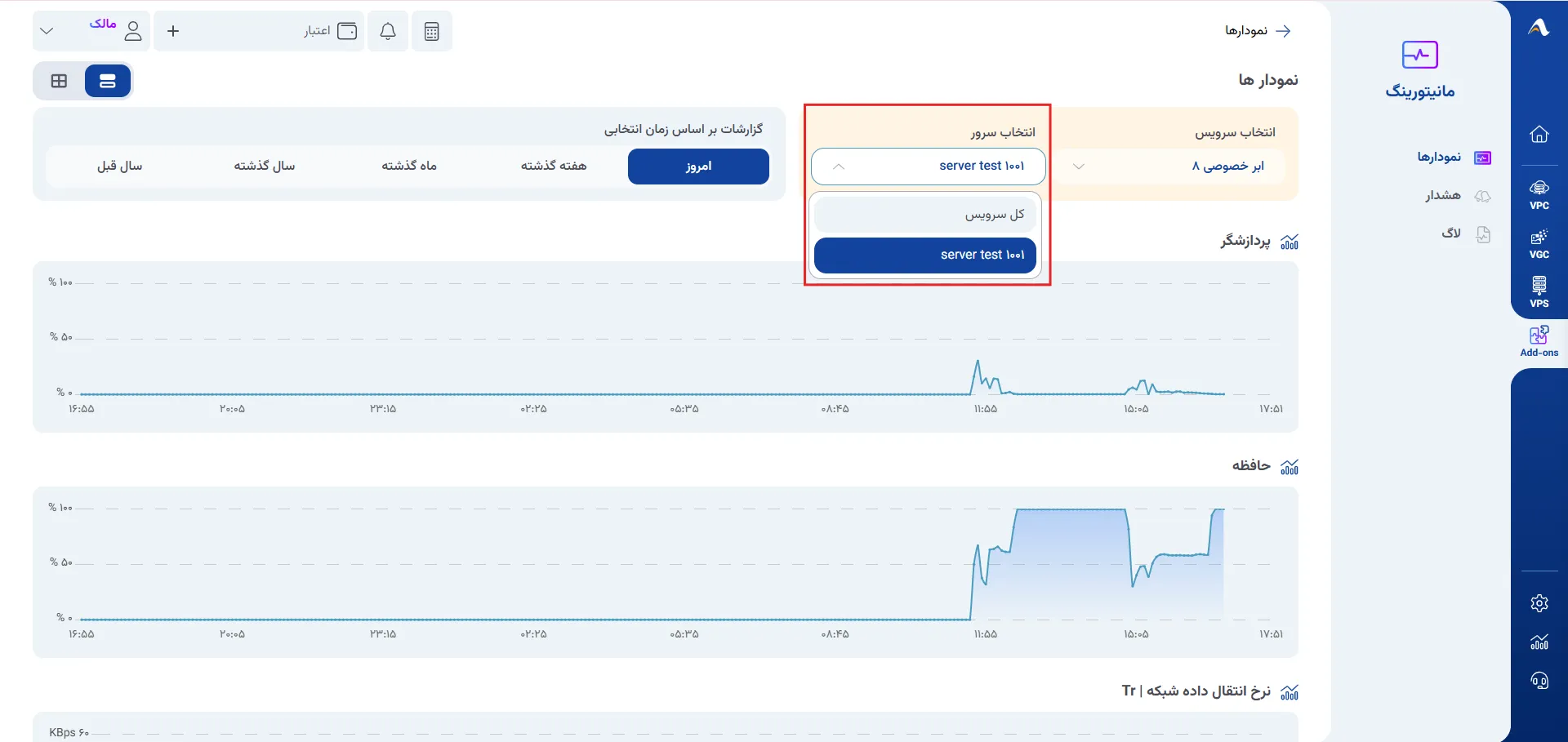Click the memory chart plateau area
The height and width of the screenshot is (742, 1568).
(1071, 563)
